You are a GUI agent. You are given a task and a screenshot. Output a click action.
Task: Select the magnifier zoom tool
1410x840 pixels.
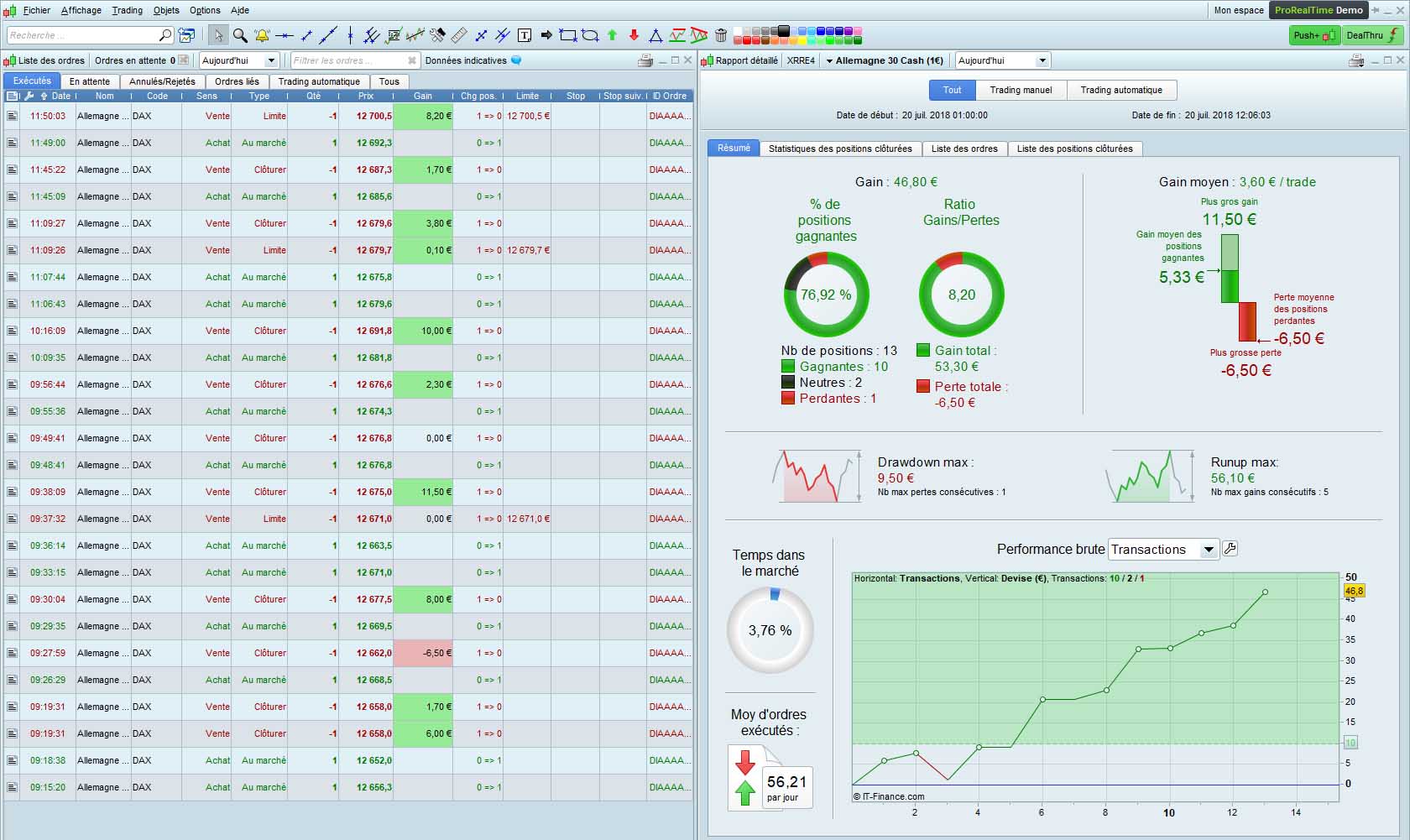pos(240,35)
